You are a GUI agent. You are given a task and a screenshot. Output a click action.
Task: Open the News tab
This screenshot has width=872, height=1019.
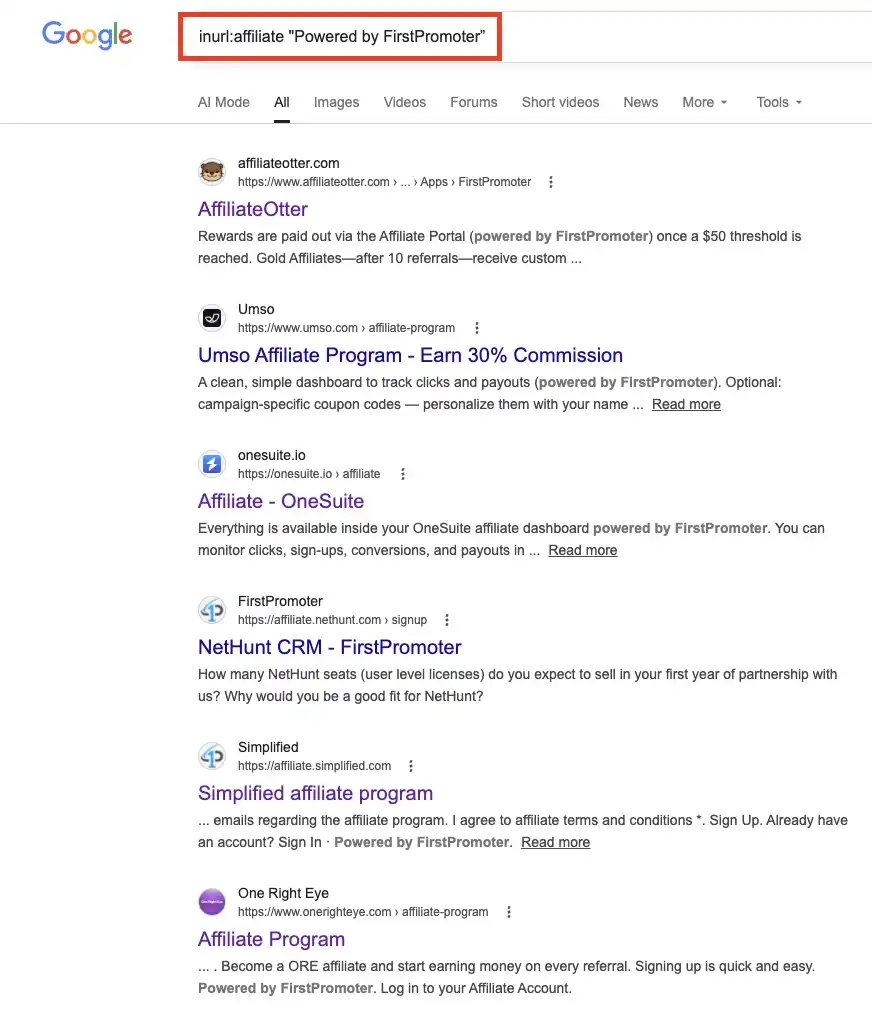pos(640,102)
